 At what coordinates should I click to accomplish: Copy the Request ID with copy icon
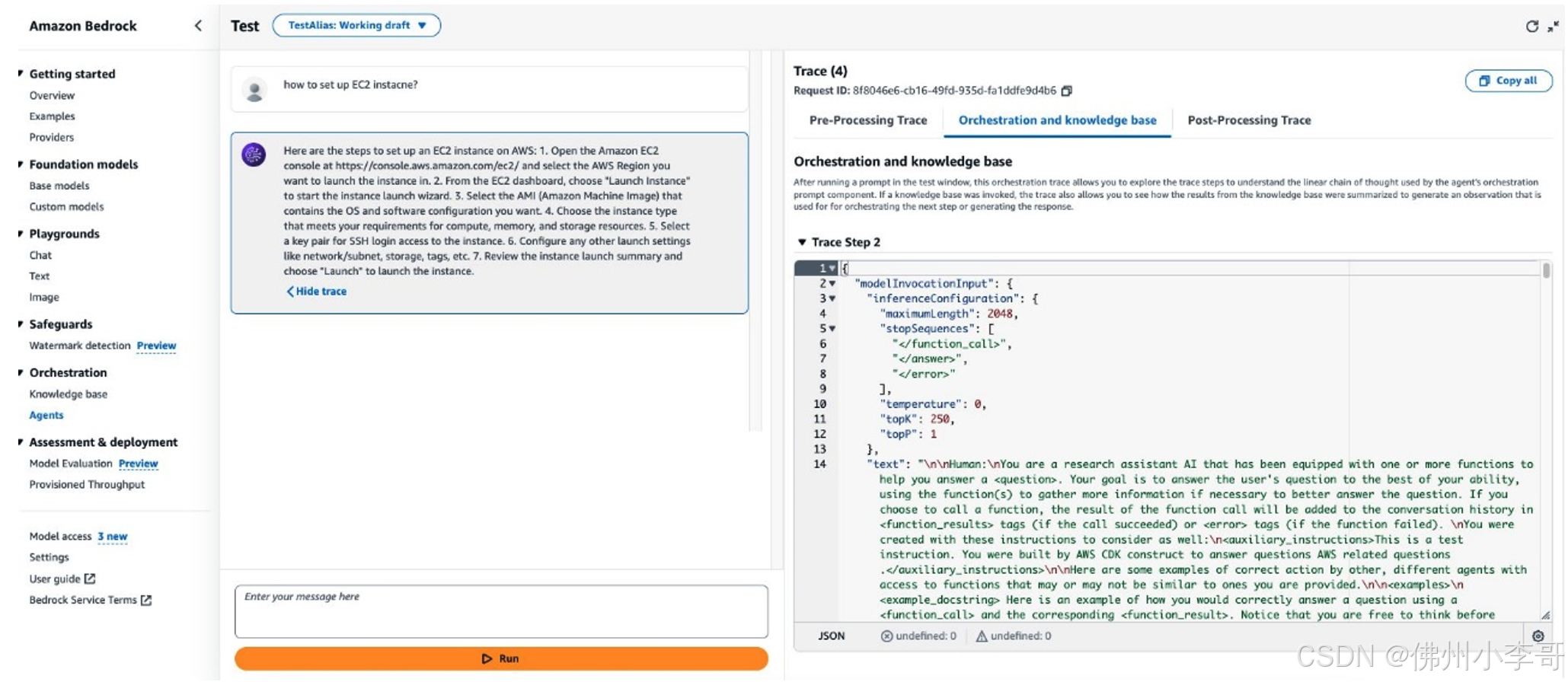1067,91
